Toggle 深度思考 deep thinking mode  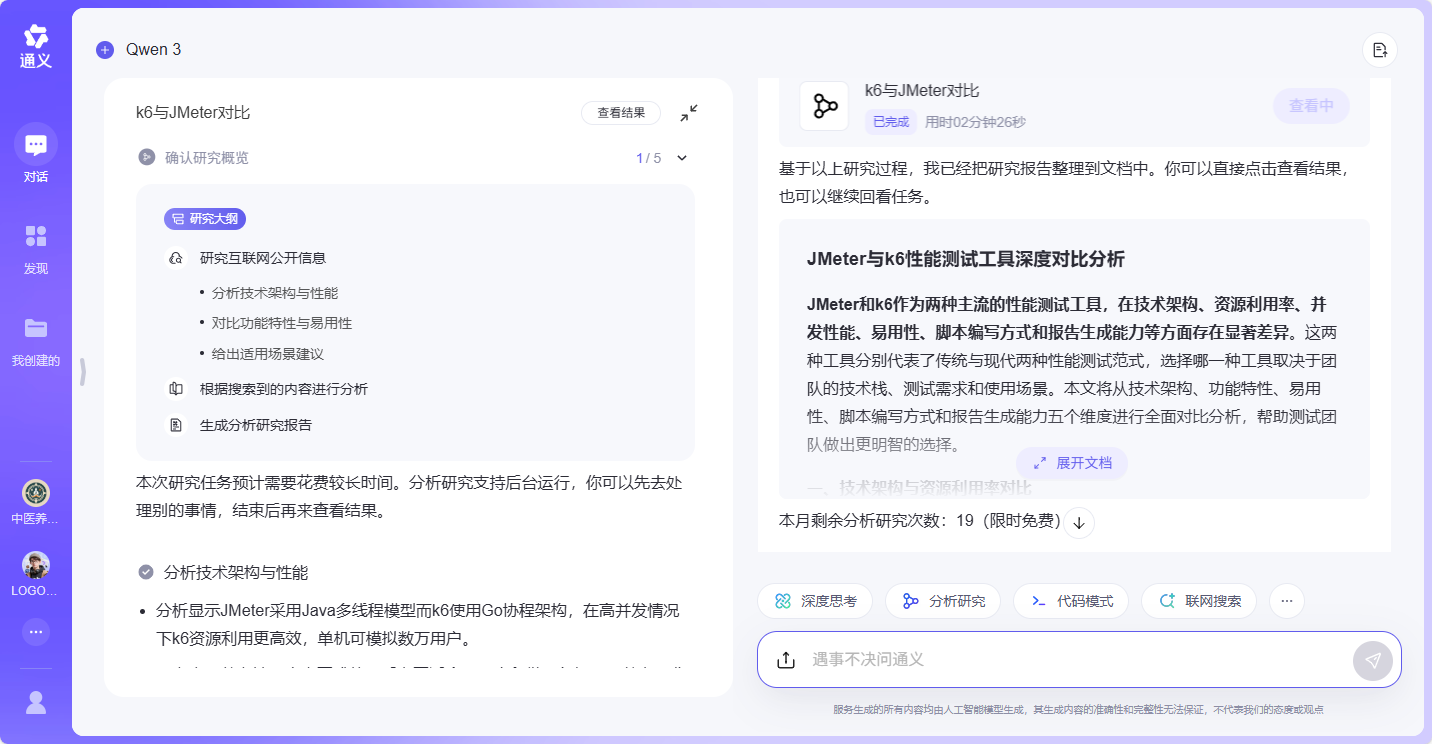(x=815, y=601)
